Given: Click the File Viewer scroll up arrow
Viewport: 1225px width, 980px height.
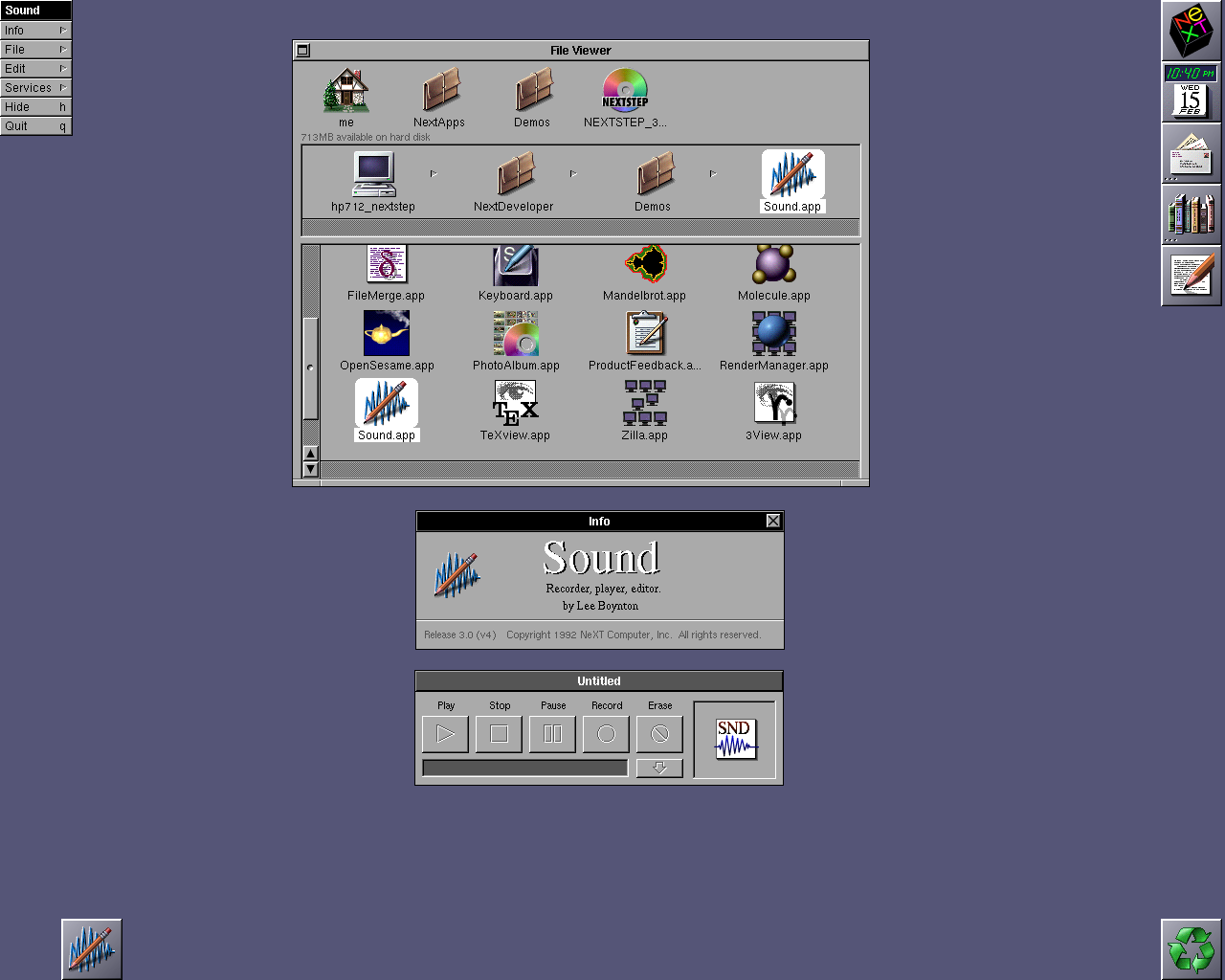Looking at the screenshot, I should 310,454.
